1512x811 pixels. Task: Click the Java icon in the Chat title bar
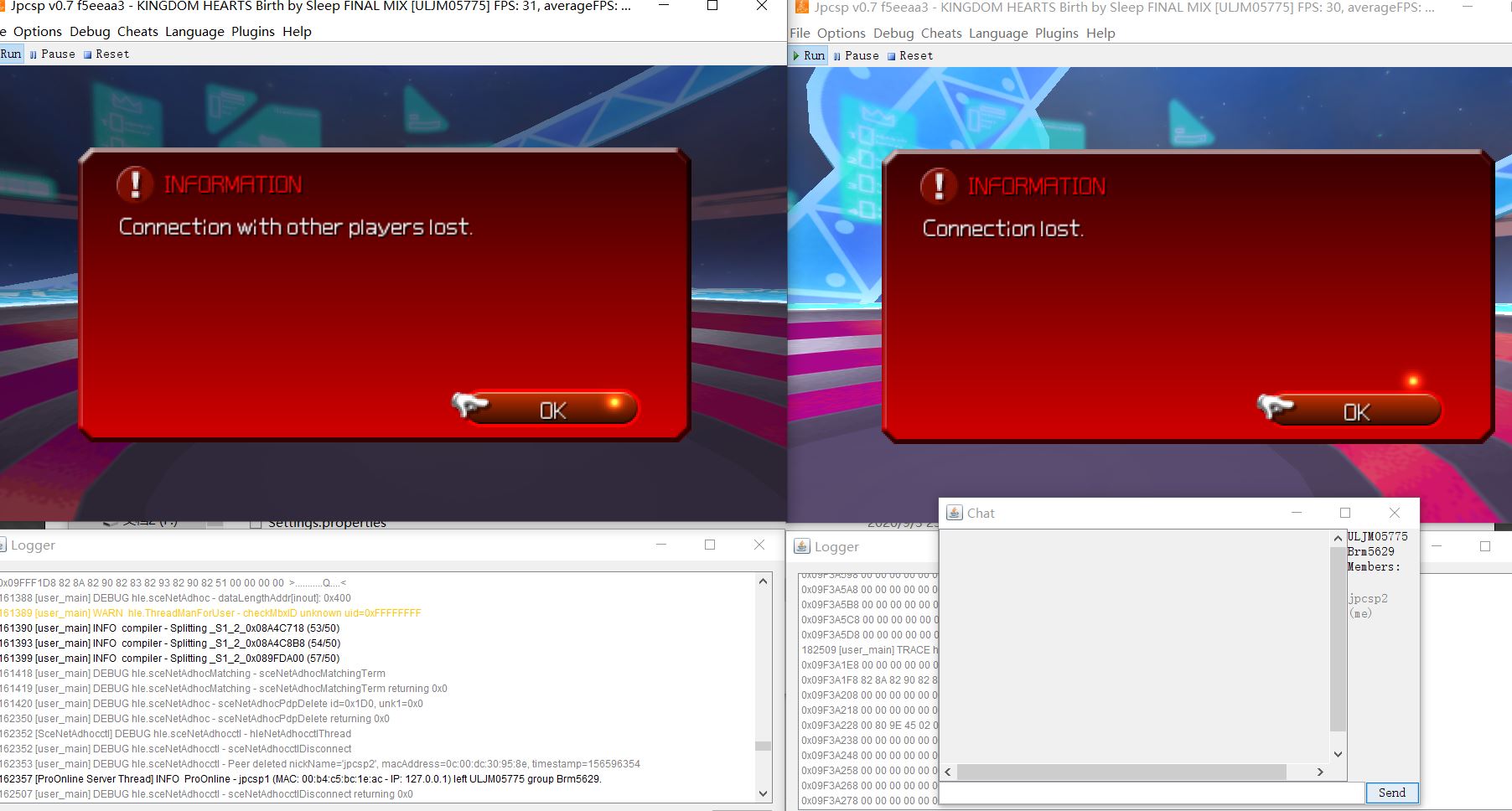tap(954, 513)
